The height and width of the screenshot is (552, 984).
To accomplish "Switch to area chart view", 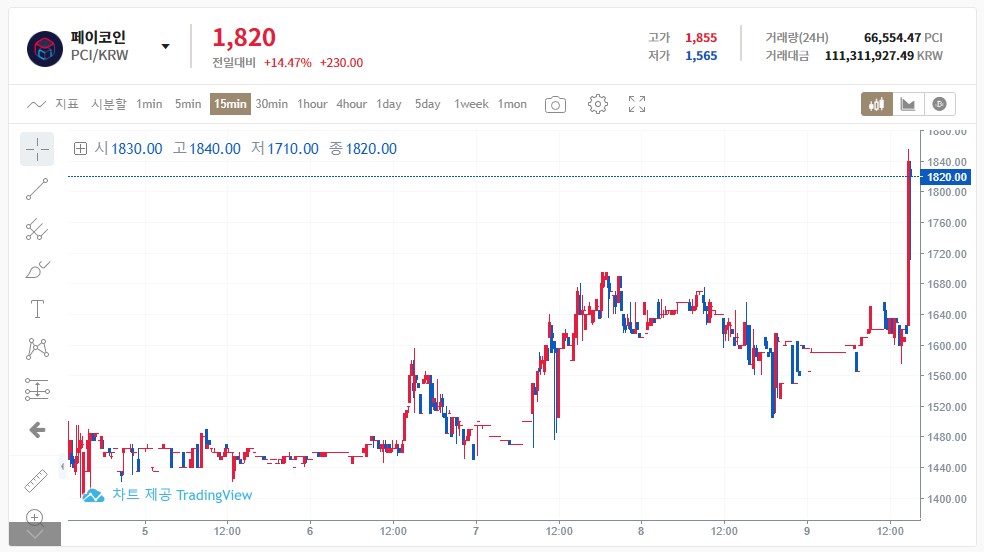I will click(x=907, y=104).
